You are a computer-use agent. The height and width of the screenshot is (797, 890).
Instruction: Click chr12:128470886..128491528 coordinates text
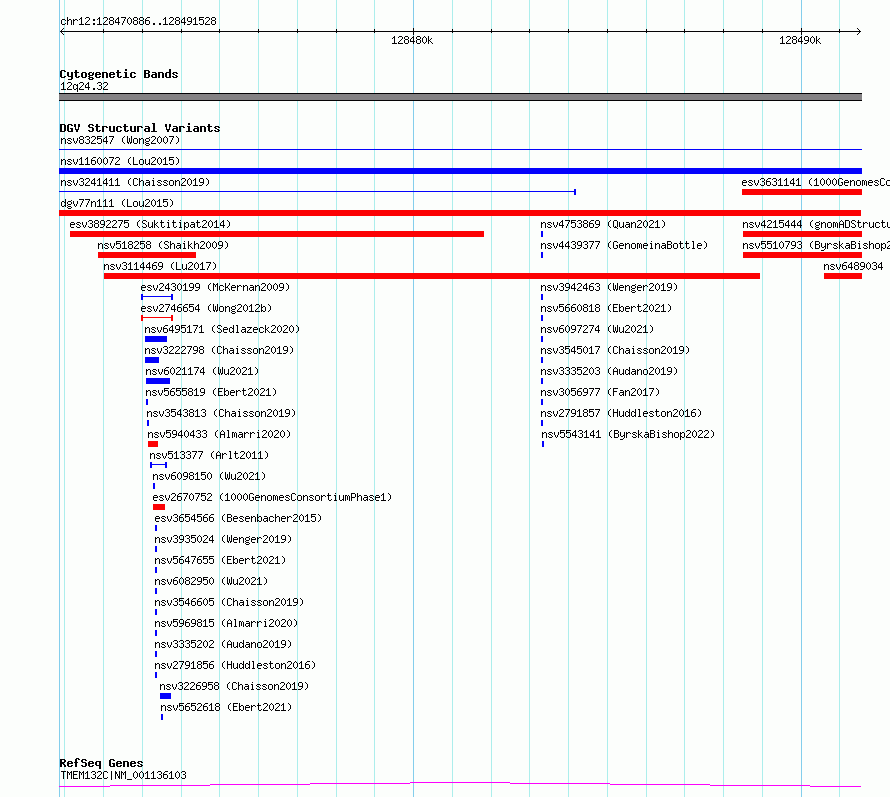click(x=138, y=21)
